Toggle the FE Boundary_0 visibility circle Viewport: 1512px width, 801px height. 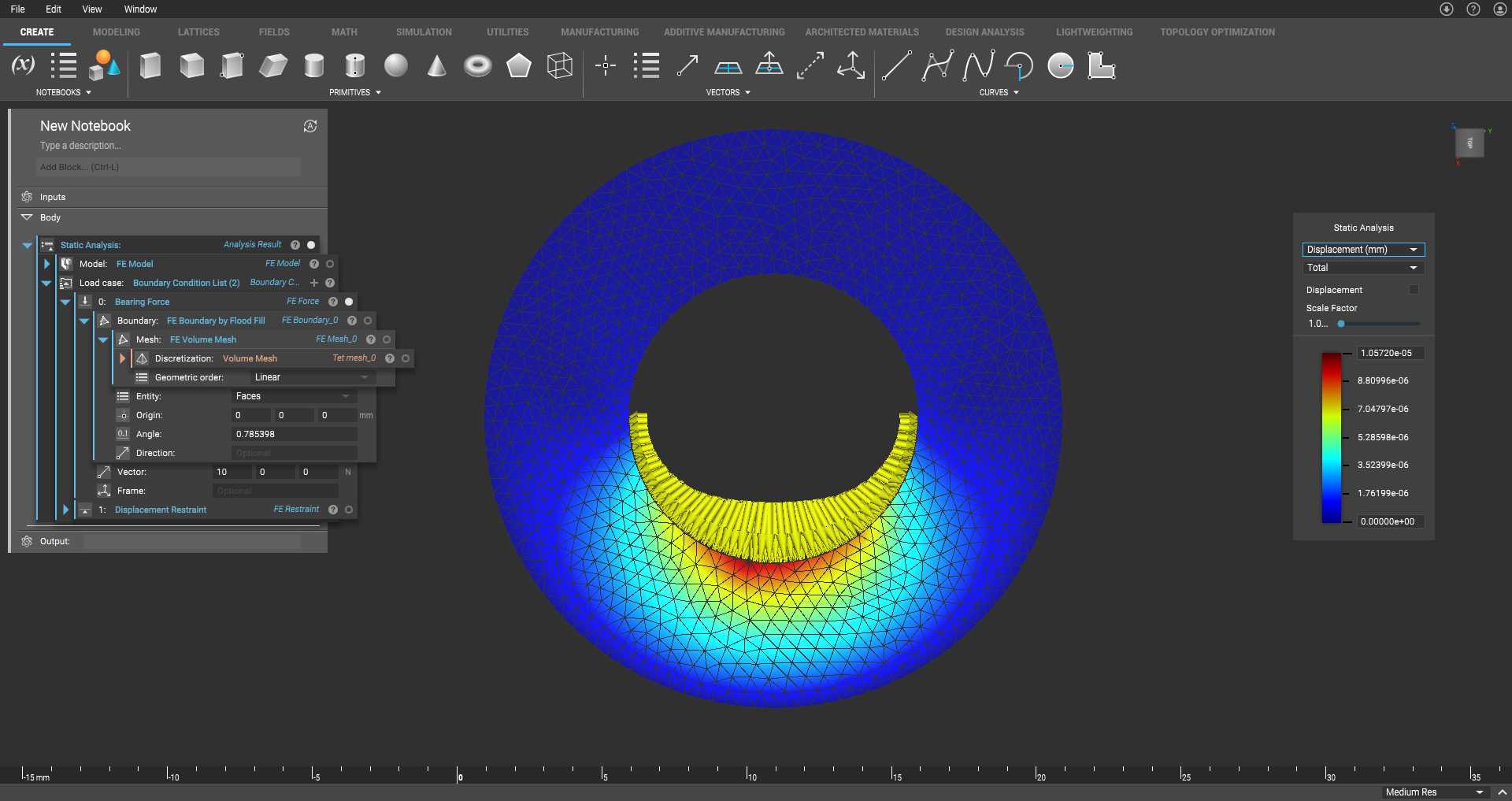pyautogui.click(x=368, y=321)
